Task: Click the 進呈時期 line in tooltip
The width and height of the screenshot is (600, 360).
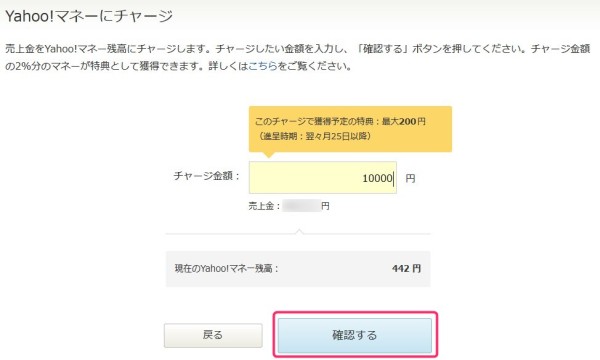Action: 314,136
